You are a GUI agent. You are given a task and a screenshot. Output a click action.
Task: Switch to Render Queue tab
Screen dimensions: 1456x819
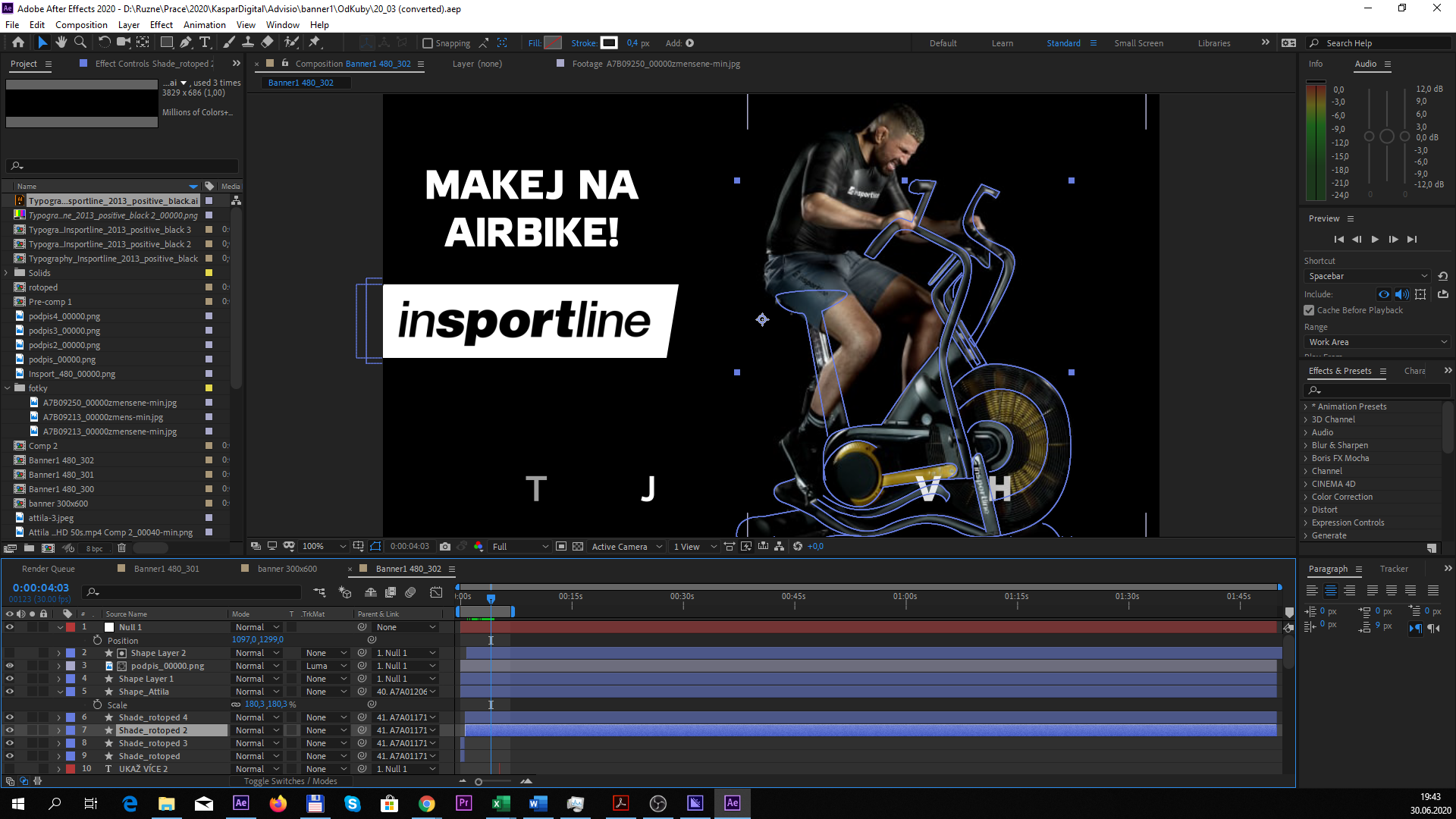(x=49, y=569)
